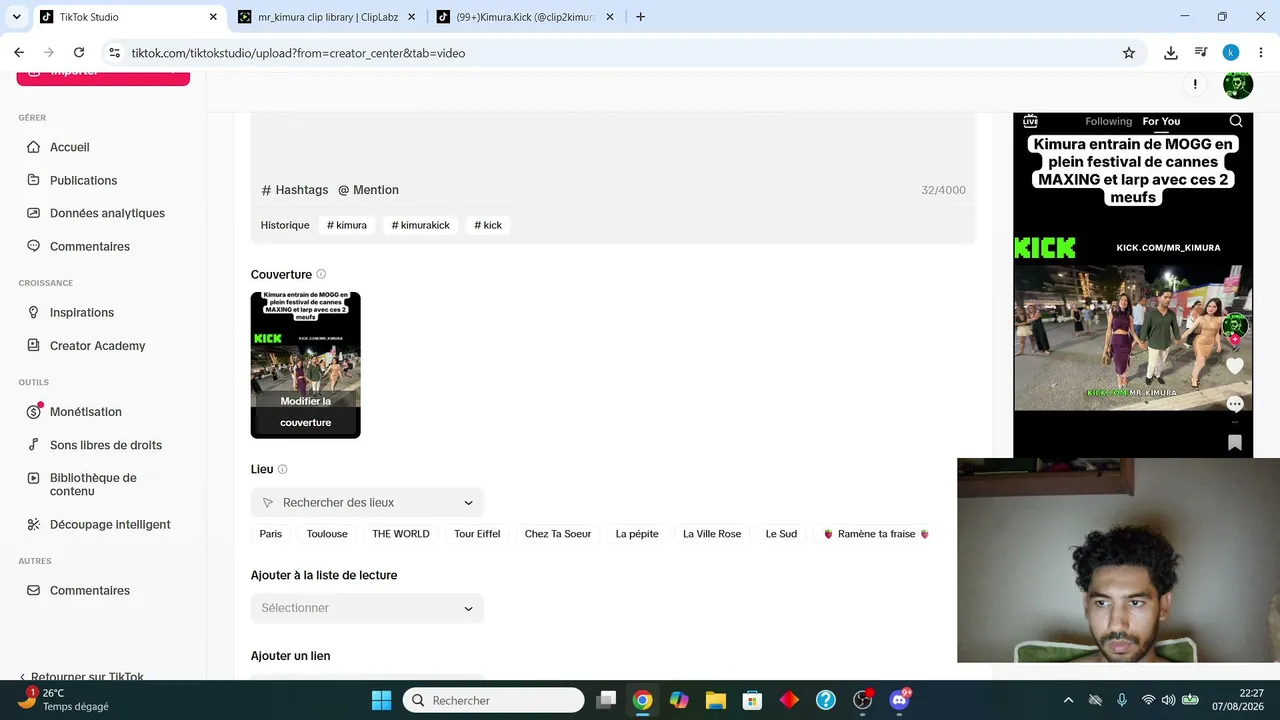1280x720 pixels.
Task: Choose Tour Eiffel as the location
Action: click(x=477, y=534)
